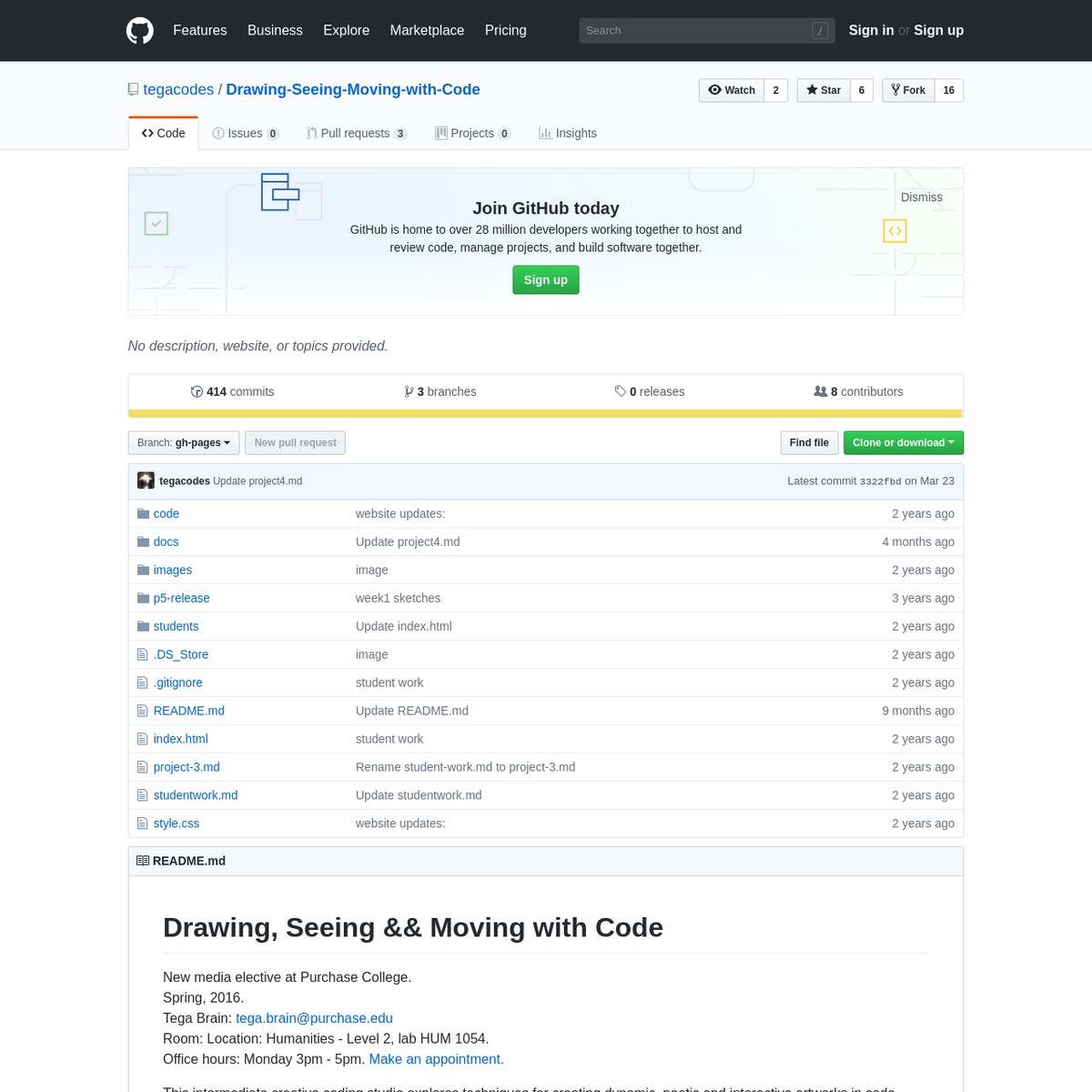Click file icon next to .DS_Store

pos(142,654)
